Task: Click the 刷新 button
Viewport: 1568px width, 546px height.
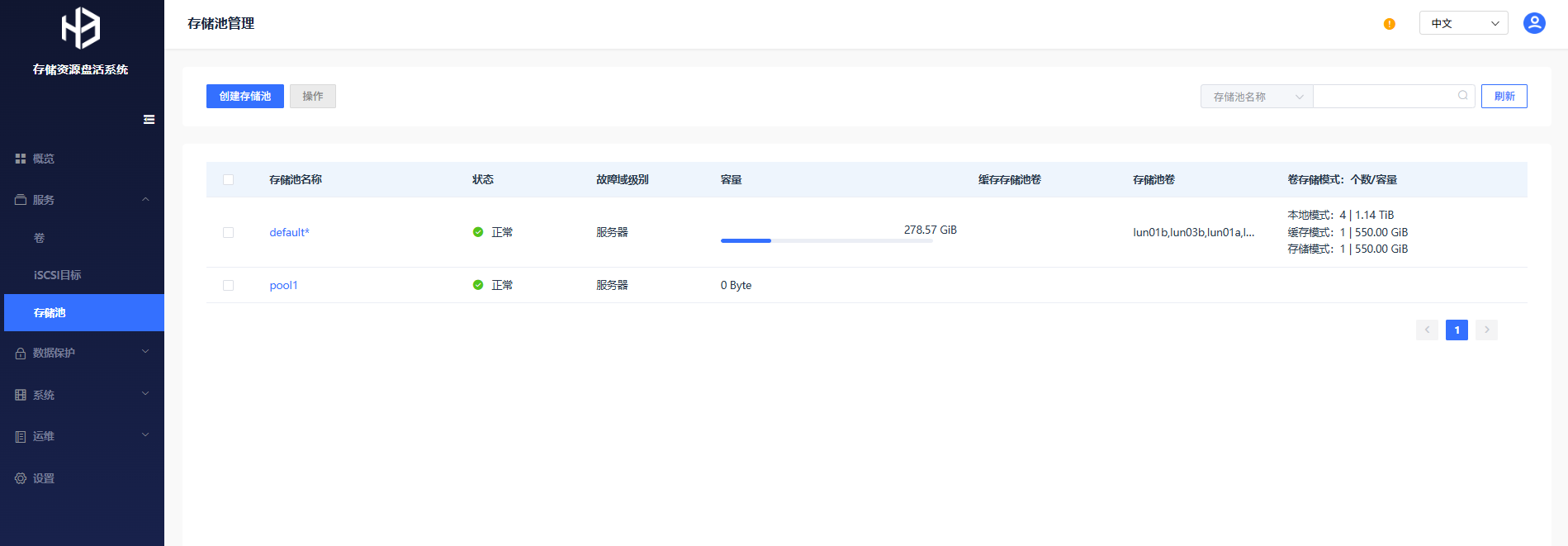Action: coord(1504,96)
